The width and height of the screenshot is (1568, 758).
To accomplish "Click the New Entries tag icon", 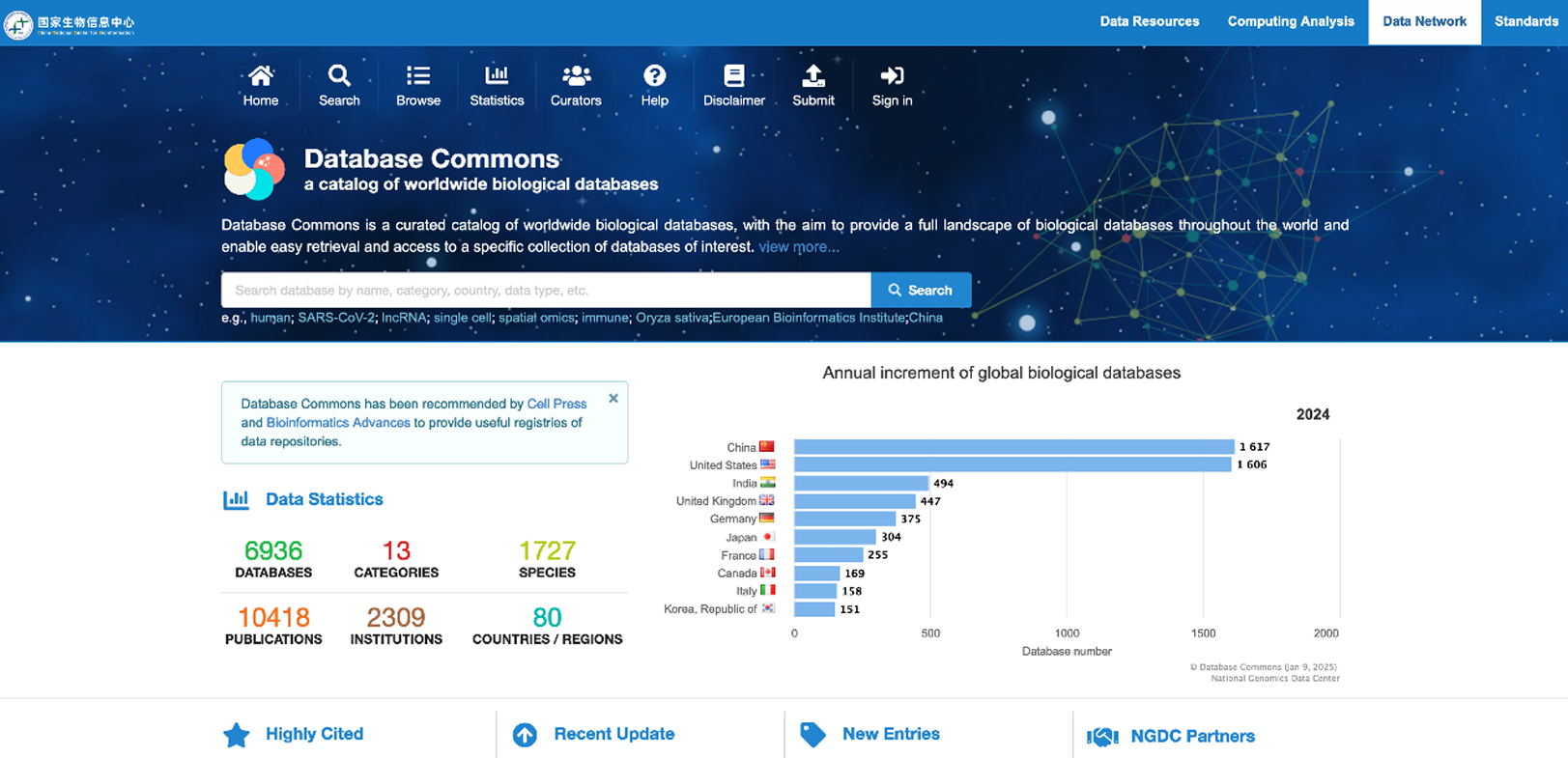I will pyautogui.click(x=813, y=735).
